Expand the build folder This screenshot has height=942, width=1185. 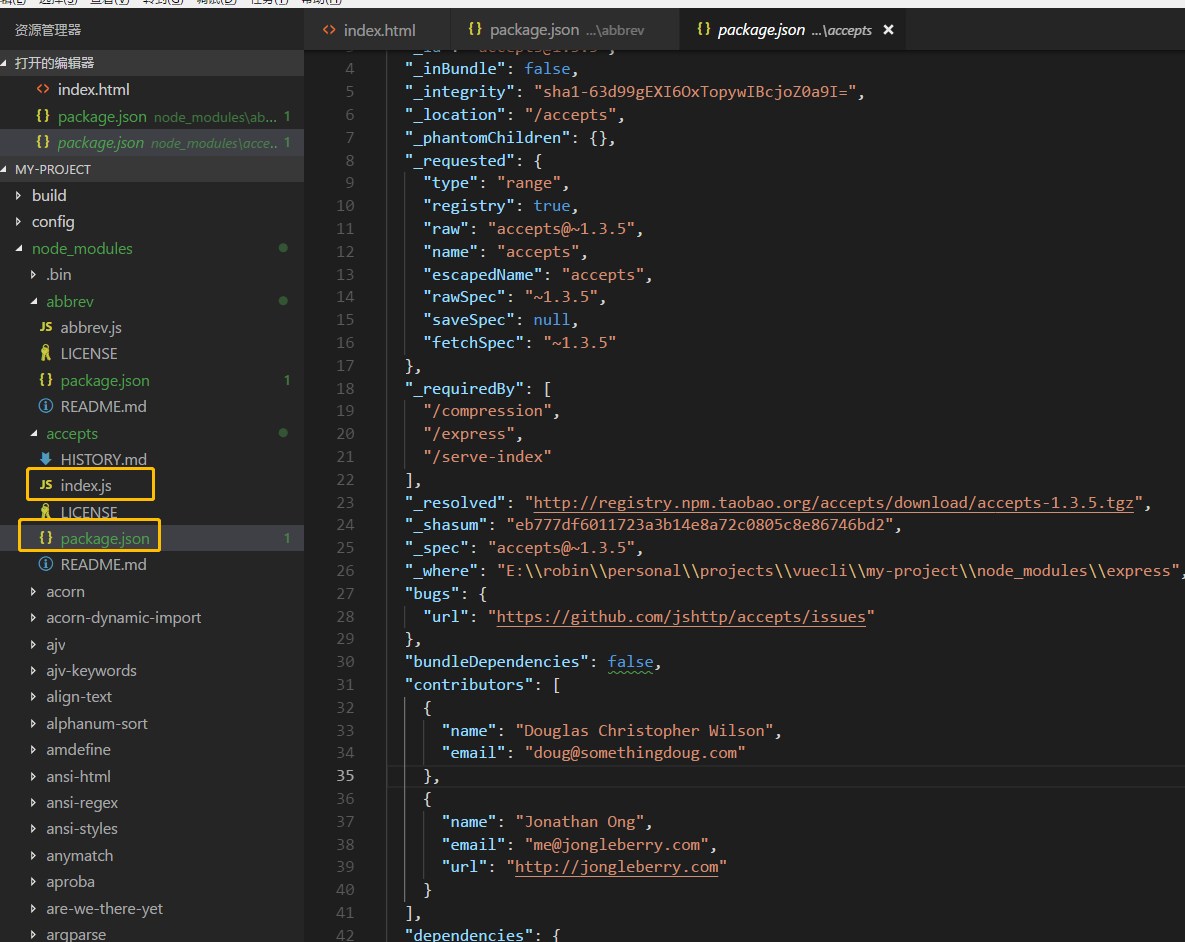click(x=49, y=196)
